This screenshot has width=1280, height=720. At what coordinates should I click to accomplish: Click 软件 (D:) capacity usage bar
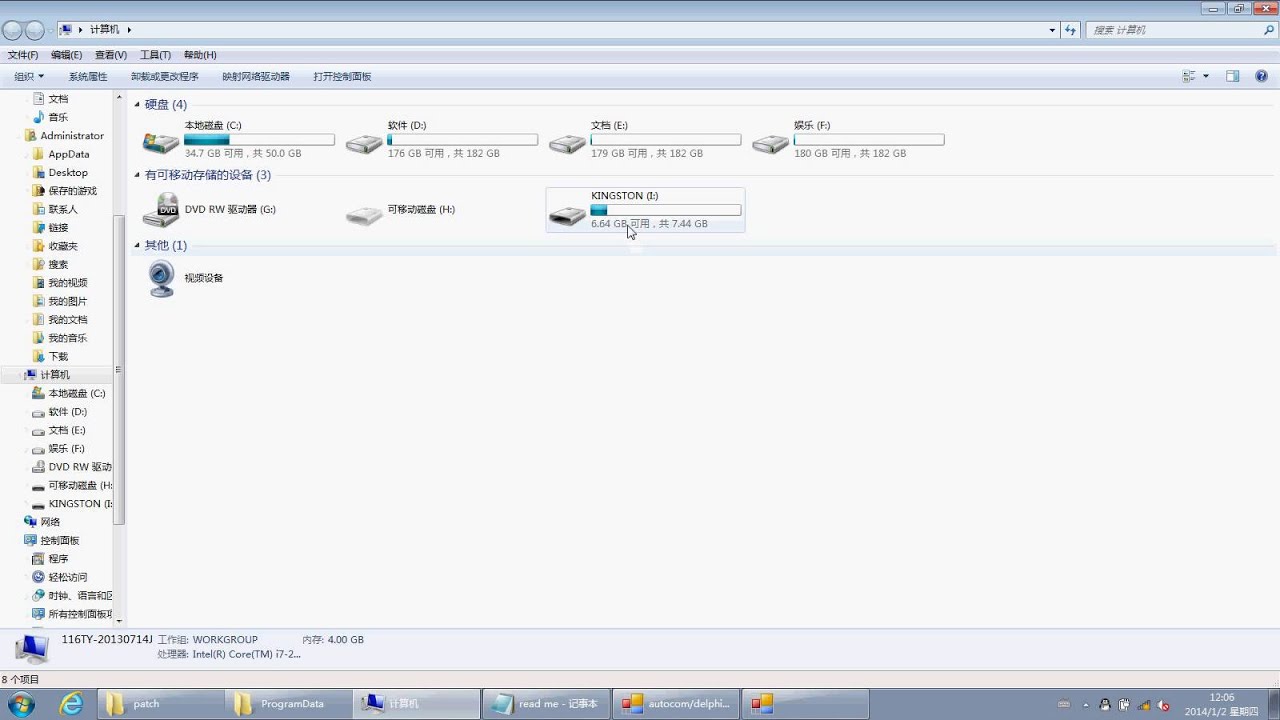point(462,140)
